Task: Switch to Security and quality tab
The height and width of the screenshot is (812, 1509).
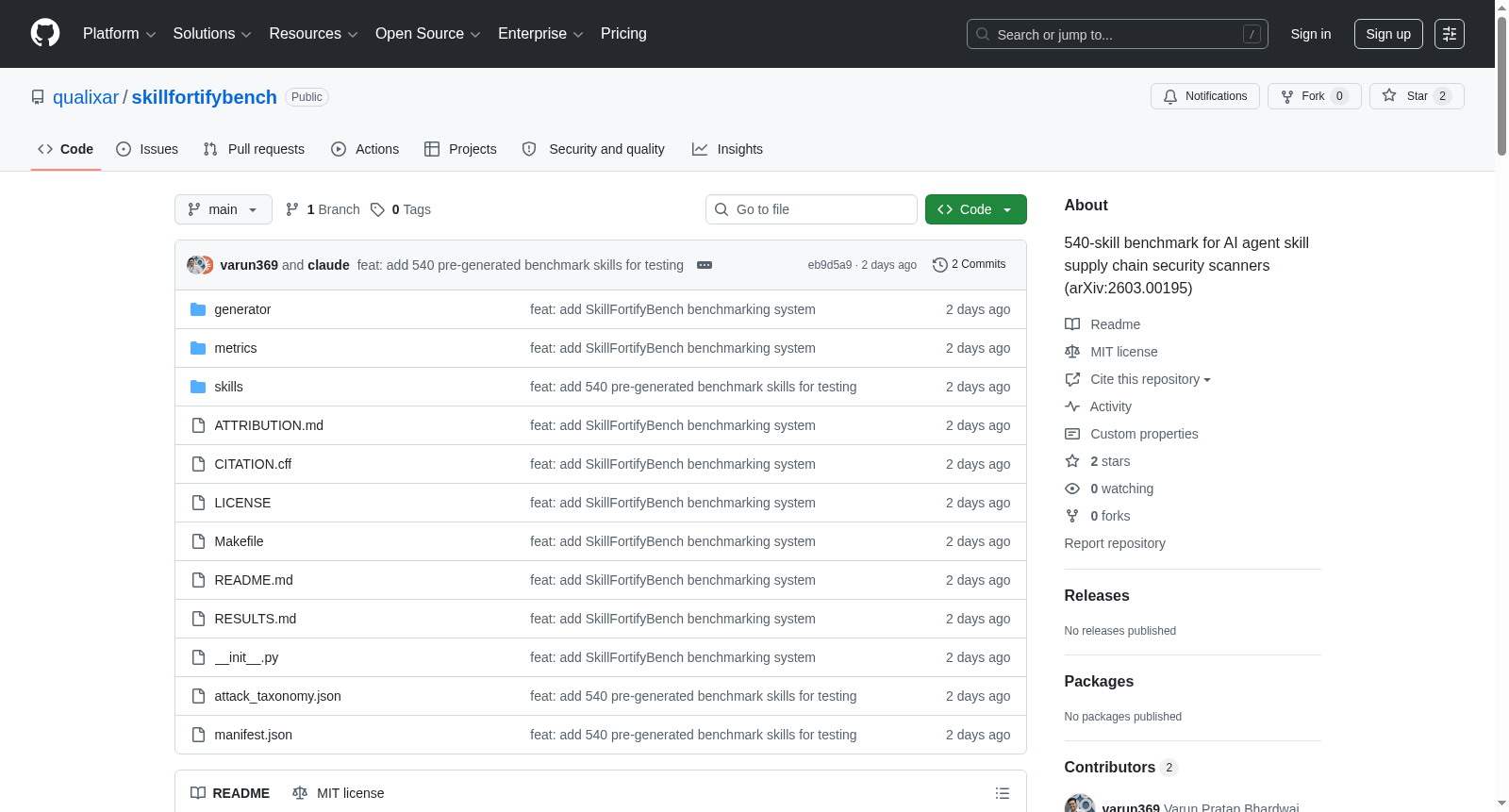Action: click(x=593, y=149)
